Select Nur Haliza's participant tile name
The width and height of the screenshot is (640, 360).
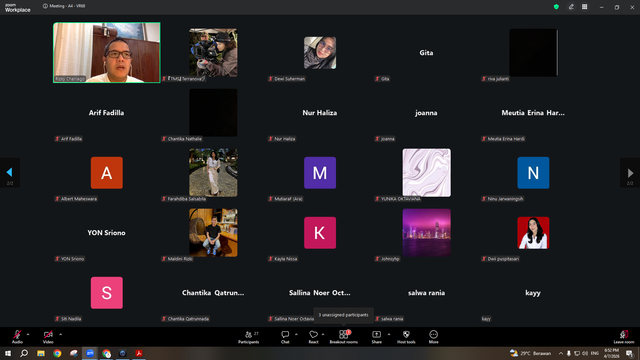click(320, 113)
